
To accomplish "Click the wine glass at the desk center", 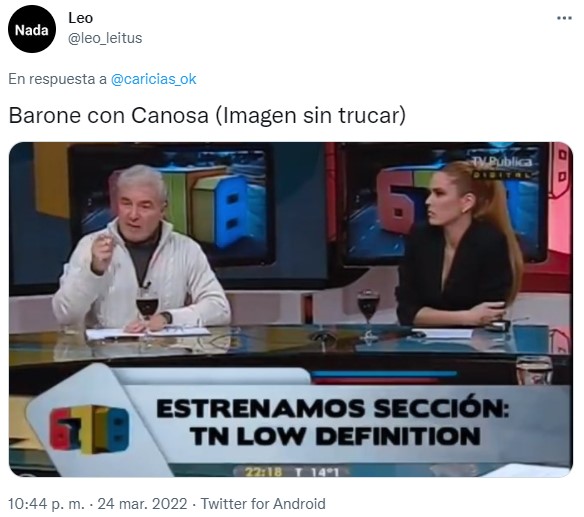I will pyautogui.click(x=368, y=306).
